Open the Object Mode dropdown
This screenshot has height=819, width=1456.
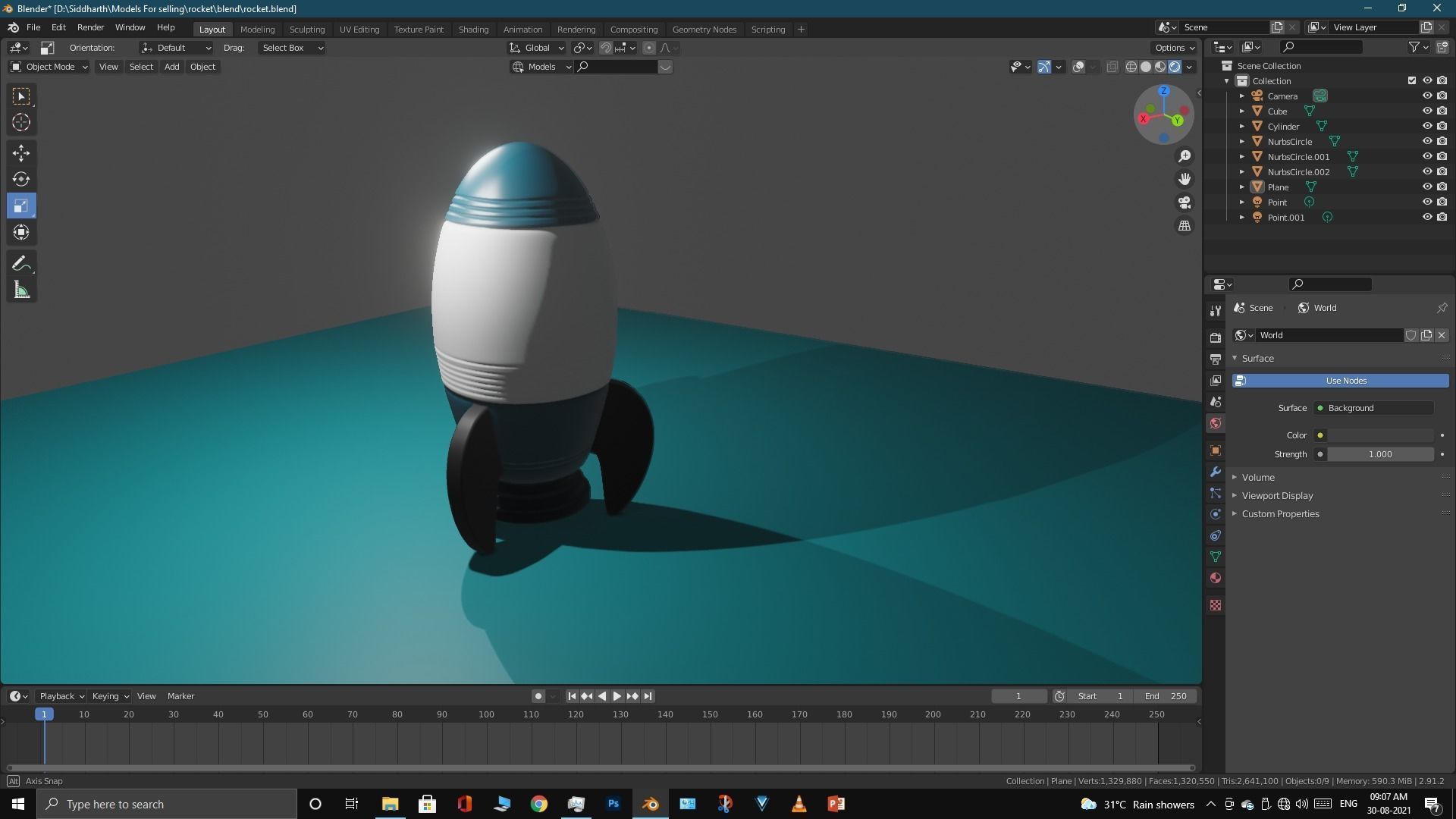[x=49, y=67]
